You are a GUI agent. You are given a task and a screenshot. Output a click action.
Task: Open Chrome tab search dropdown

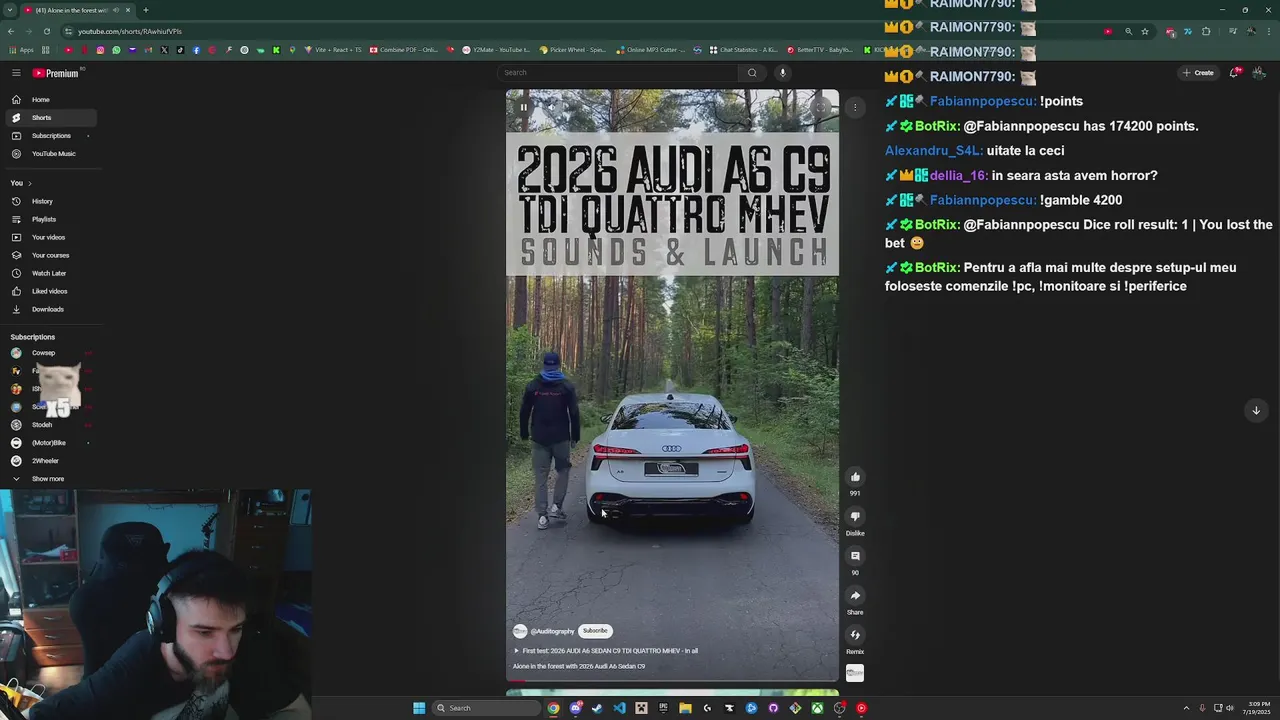tap(9, 10)
